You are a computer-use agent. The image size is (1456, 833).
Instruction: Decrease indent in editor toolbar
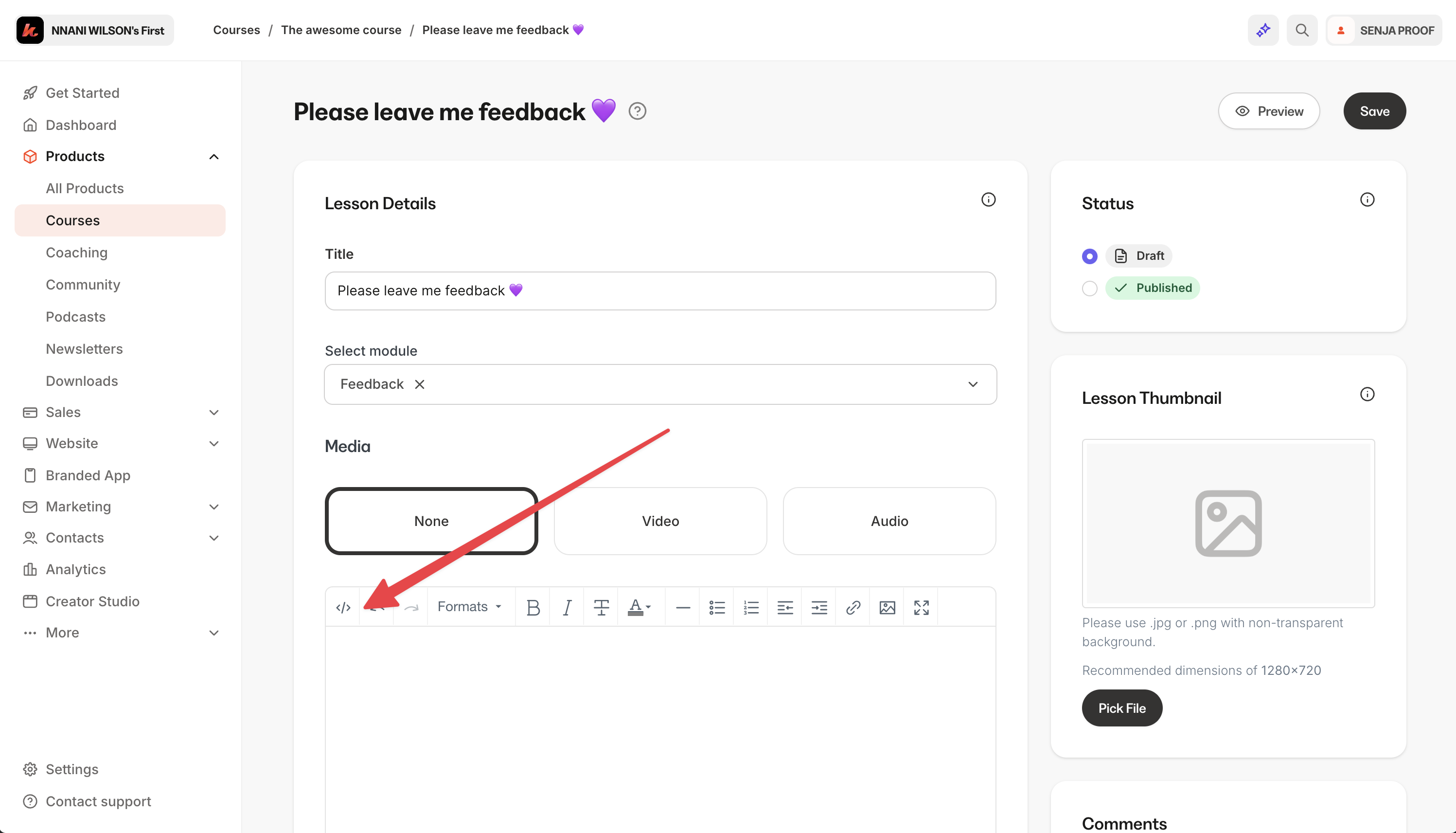(x=785, y=607)
